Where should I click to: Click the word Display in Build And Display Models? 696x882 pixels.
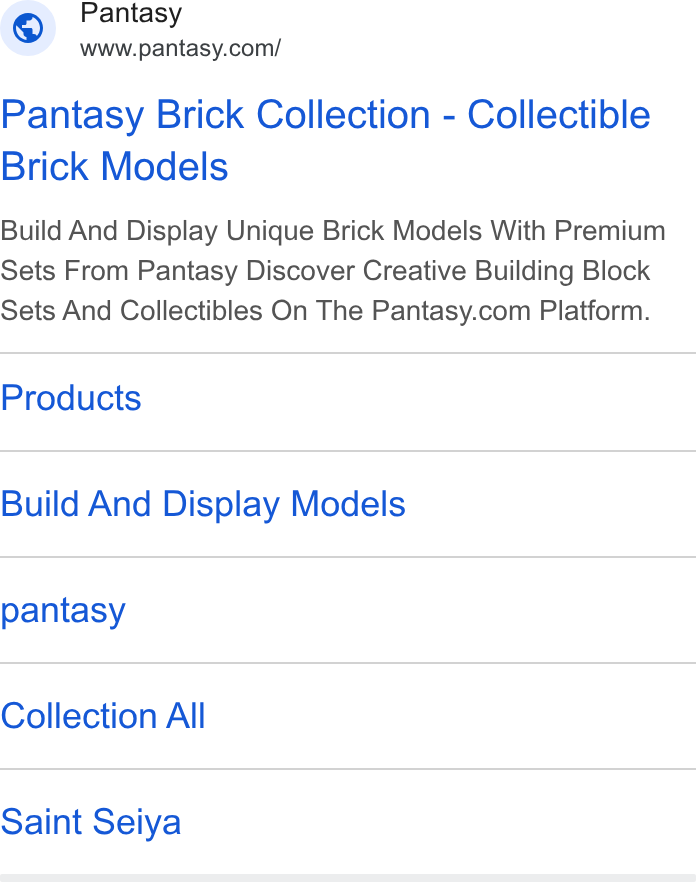pos(221,504)
